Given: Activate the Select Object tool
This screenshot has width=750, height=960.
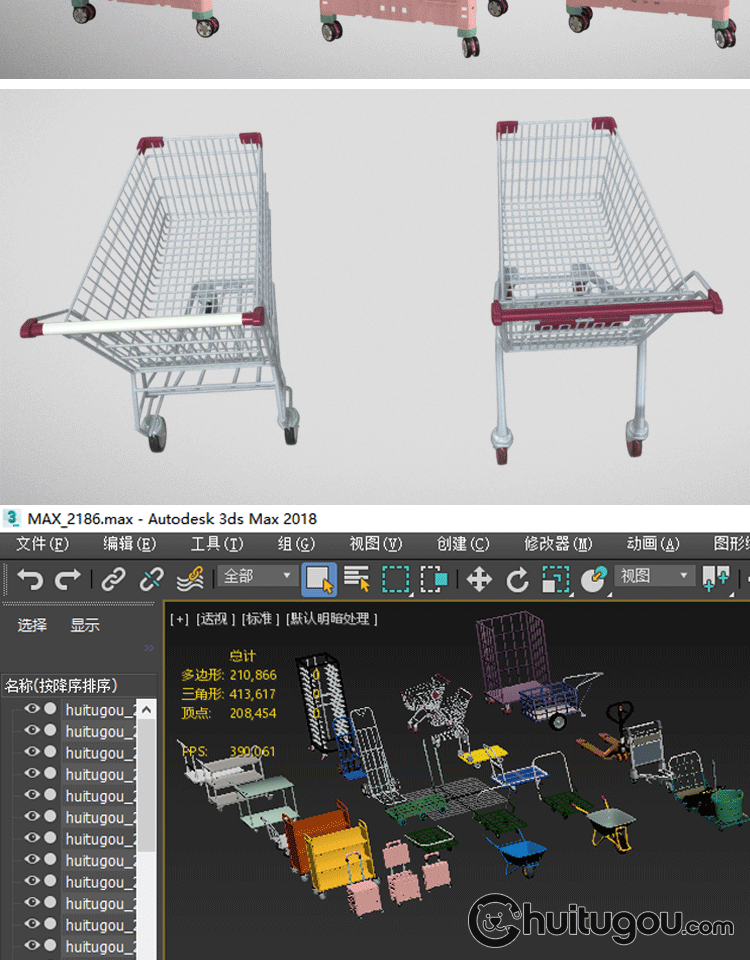Looking at the screenshot, I should 319,579.
